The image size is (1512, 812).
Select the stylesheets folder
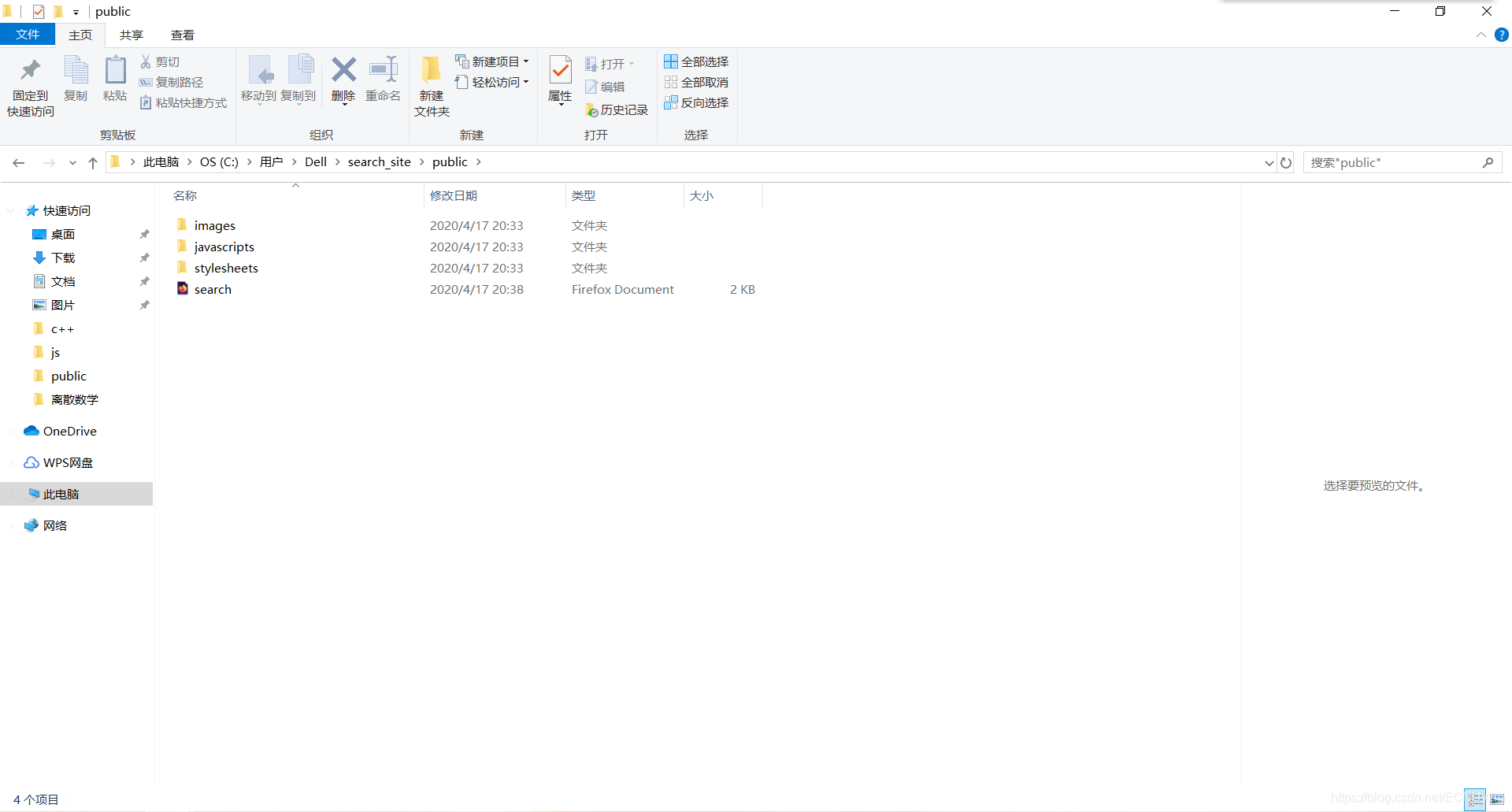pos(226,269)
